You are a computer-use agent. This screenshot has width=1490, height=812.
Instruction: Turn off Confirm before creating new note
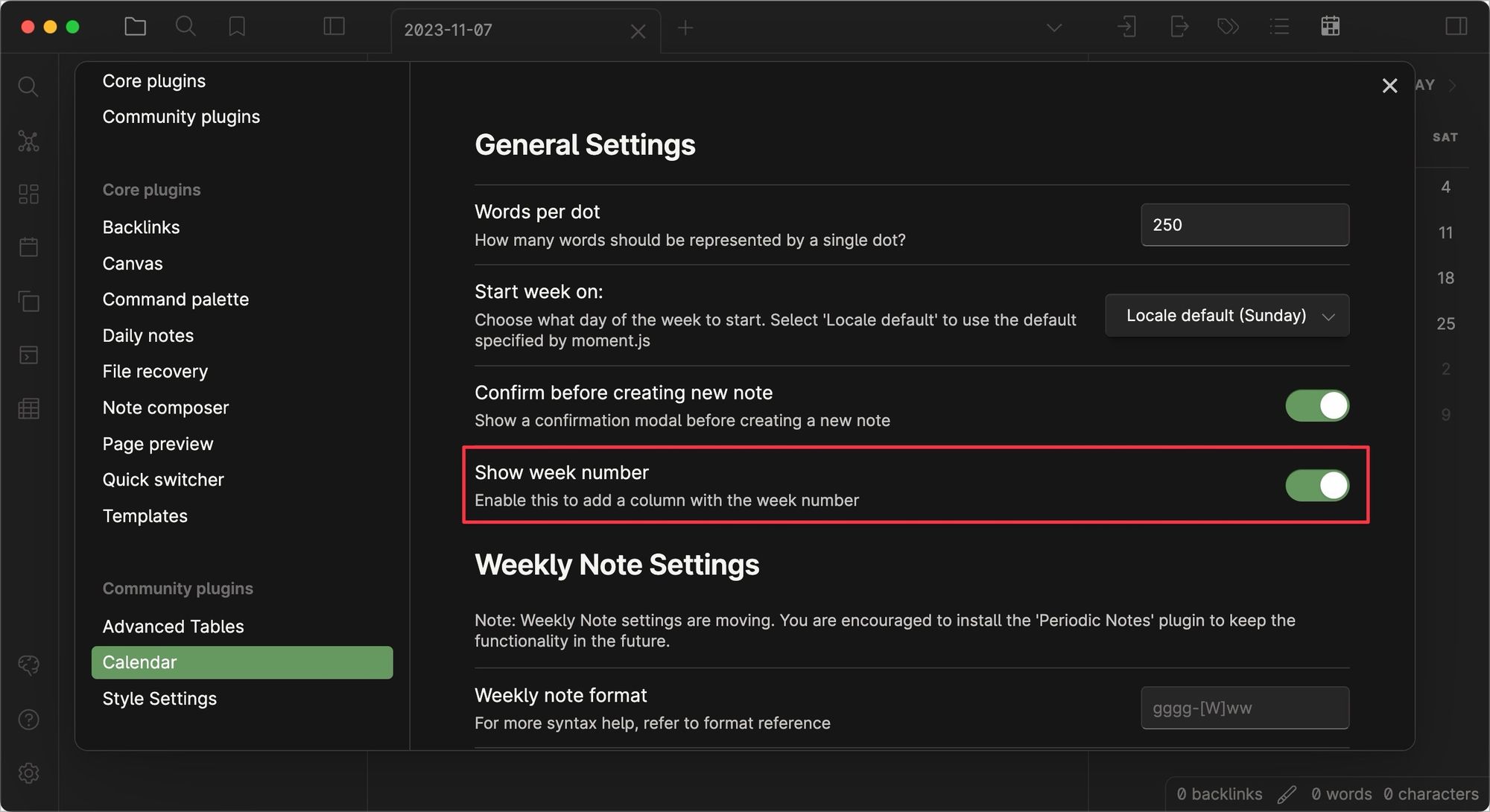pyautogui.click(x=1316, y=406)
